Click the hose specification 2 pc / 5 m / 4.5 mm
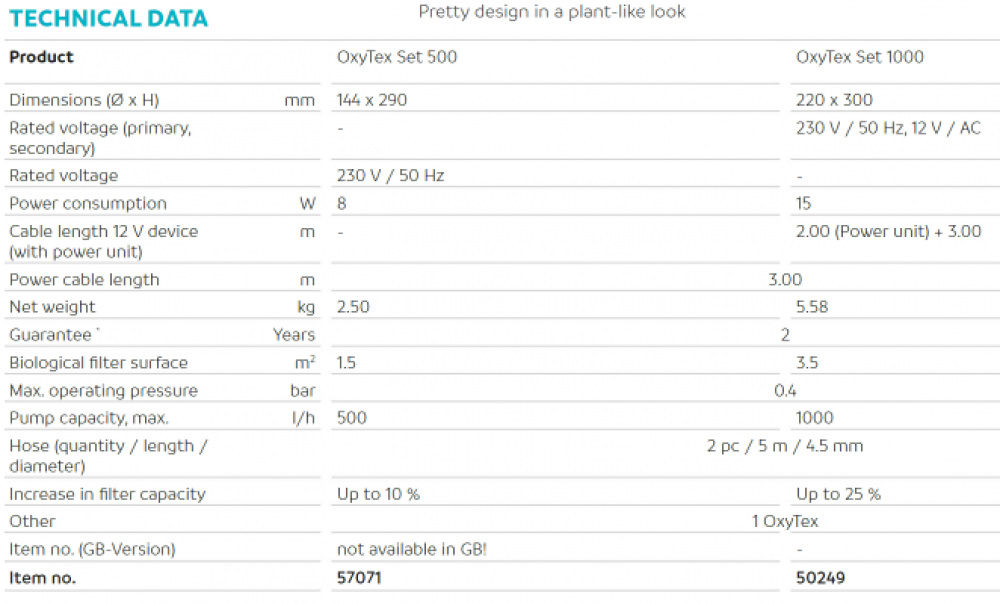This screenshot has height=604, width=1000. coord(784,446)
